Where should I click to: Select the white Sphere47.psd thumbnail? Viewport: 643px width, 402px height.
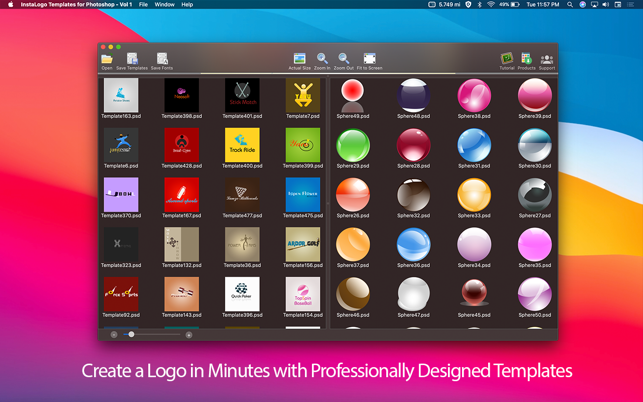pyautogui.click(x=413, y=294)
